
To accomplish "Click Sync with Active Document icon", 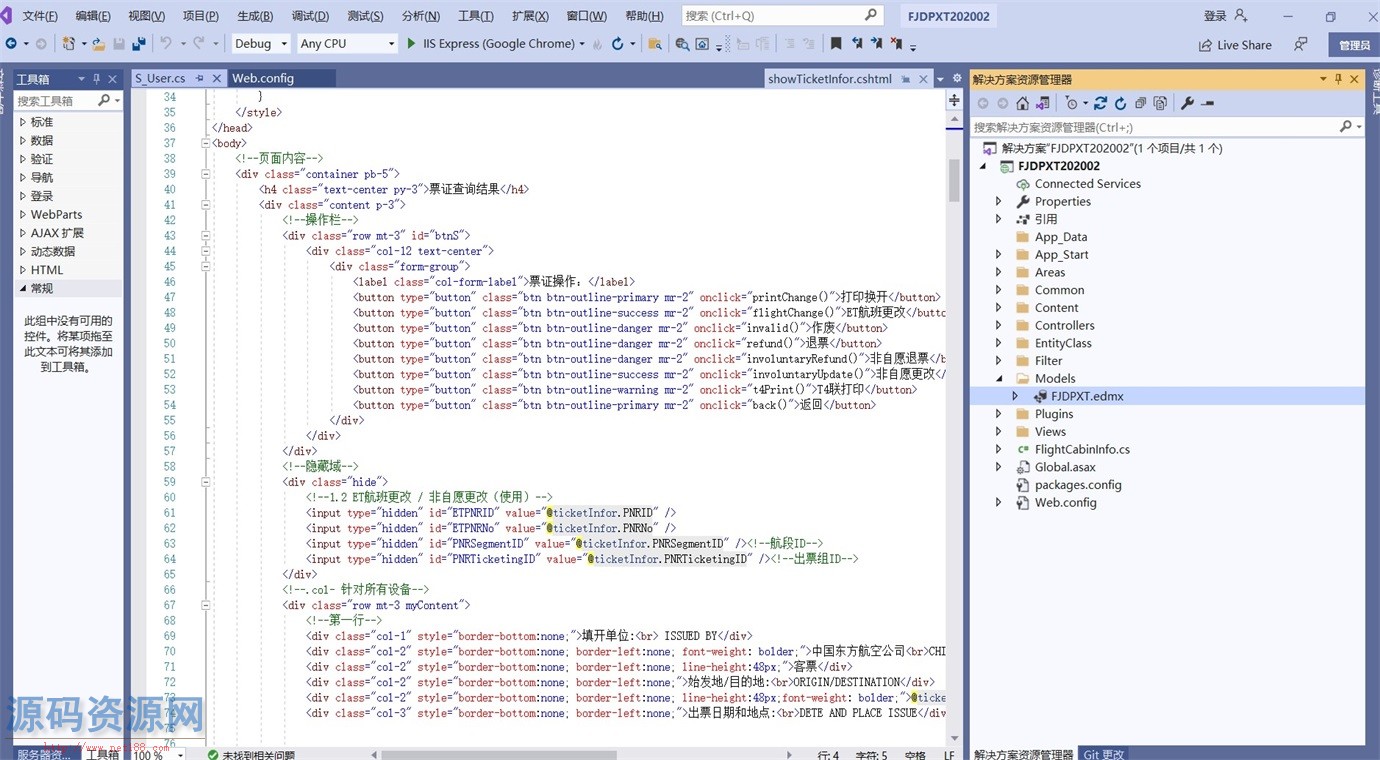I will (x=1100, y=103).
